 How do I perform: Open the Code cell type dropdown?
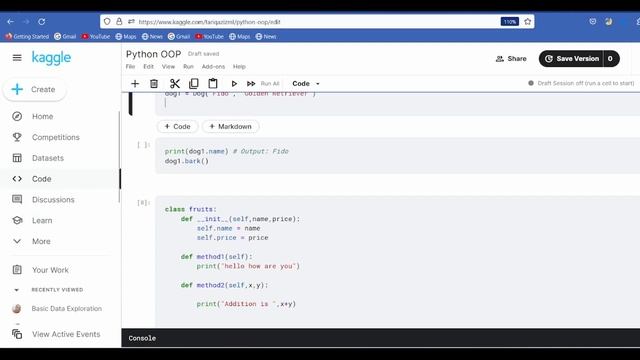click(x=306, y=84)
